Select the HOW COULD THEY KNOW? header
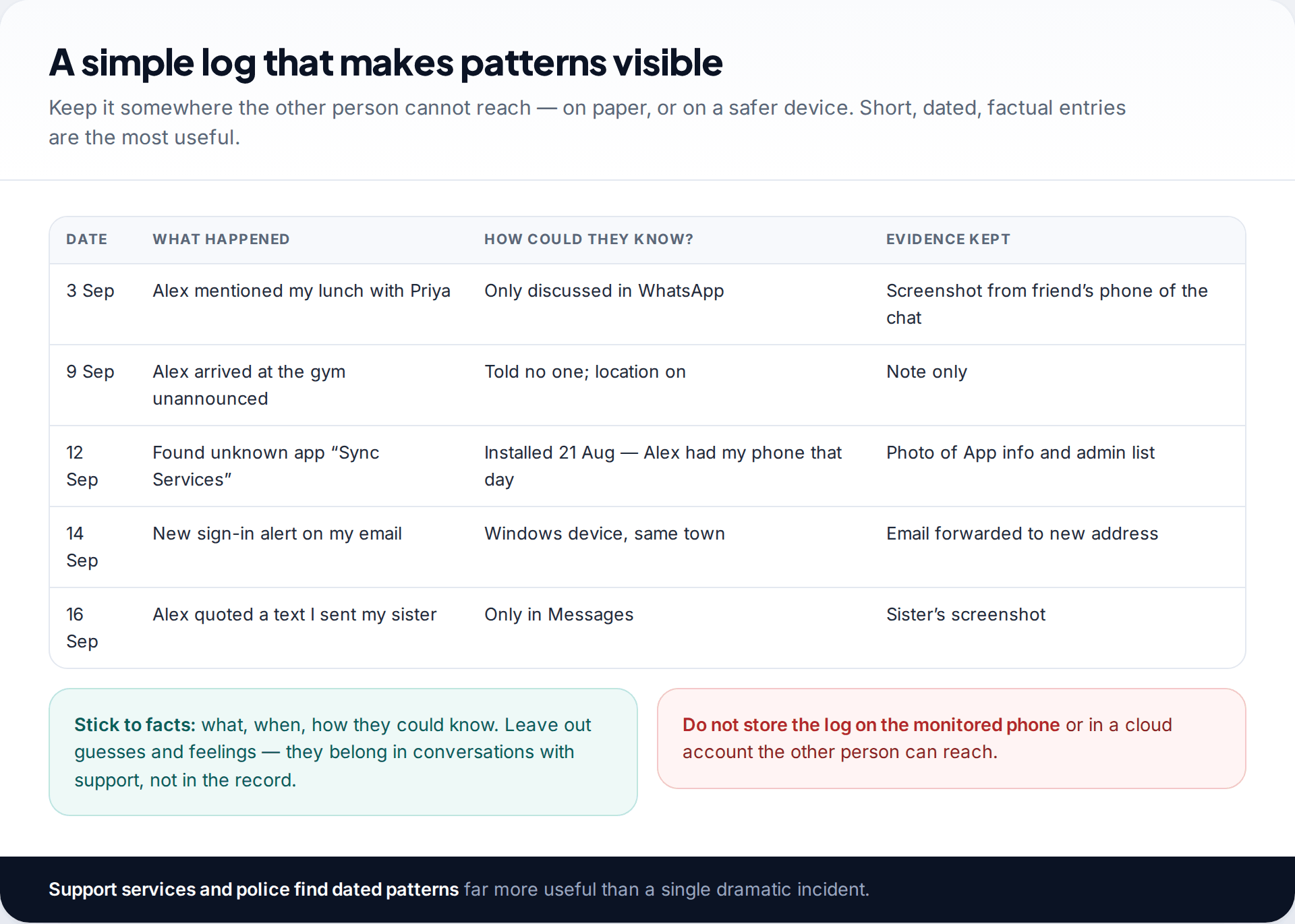Screen dimensions: 1295x924 [x=589, y=239]
